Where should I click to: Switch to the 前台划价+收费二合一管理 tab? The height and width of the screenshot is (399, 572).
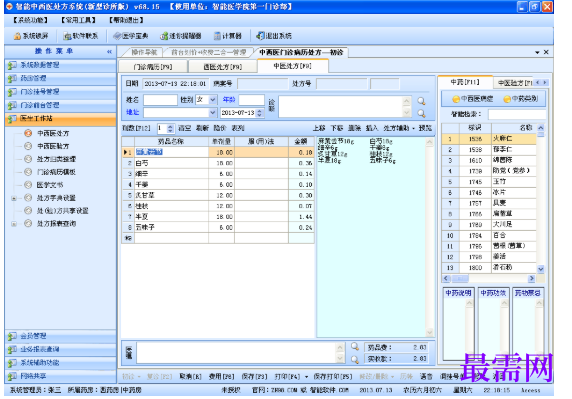tap(209, 53)
